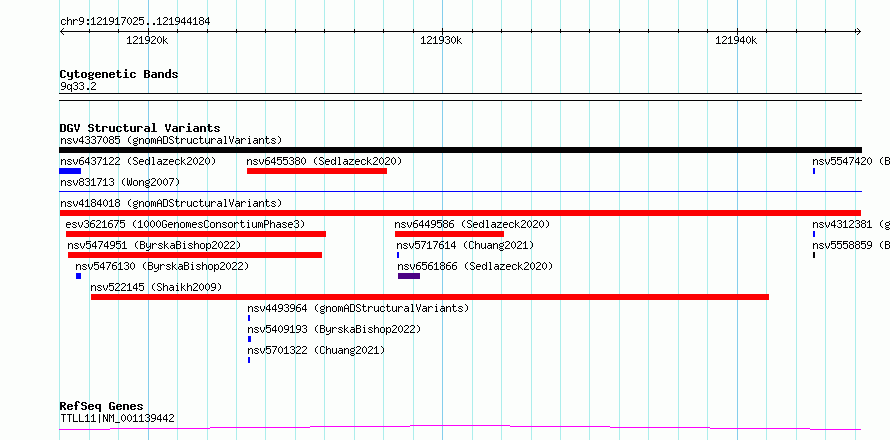
Task: Click the right arrowhead of the ruler
Action: (x=858, y=31)
